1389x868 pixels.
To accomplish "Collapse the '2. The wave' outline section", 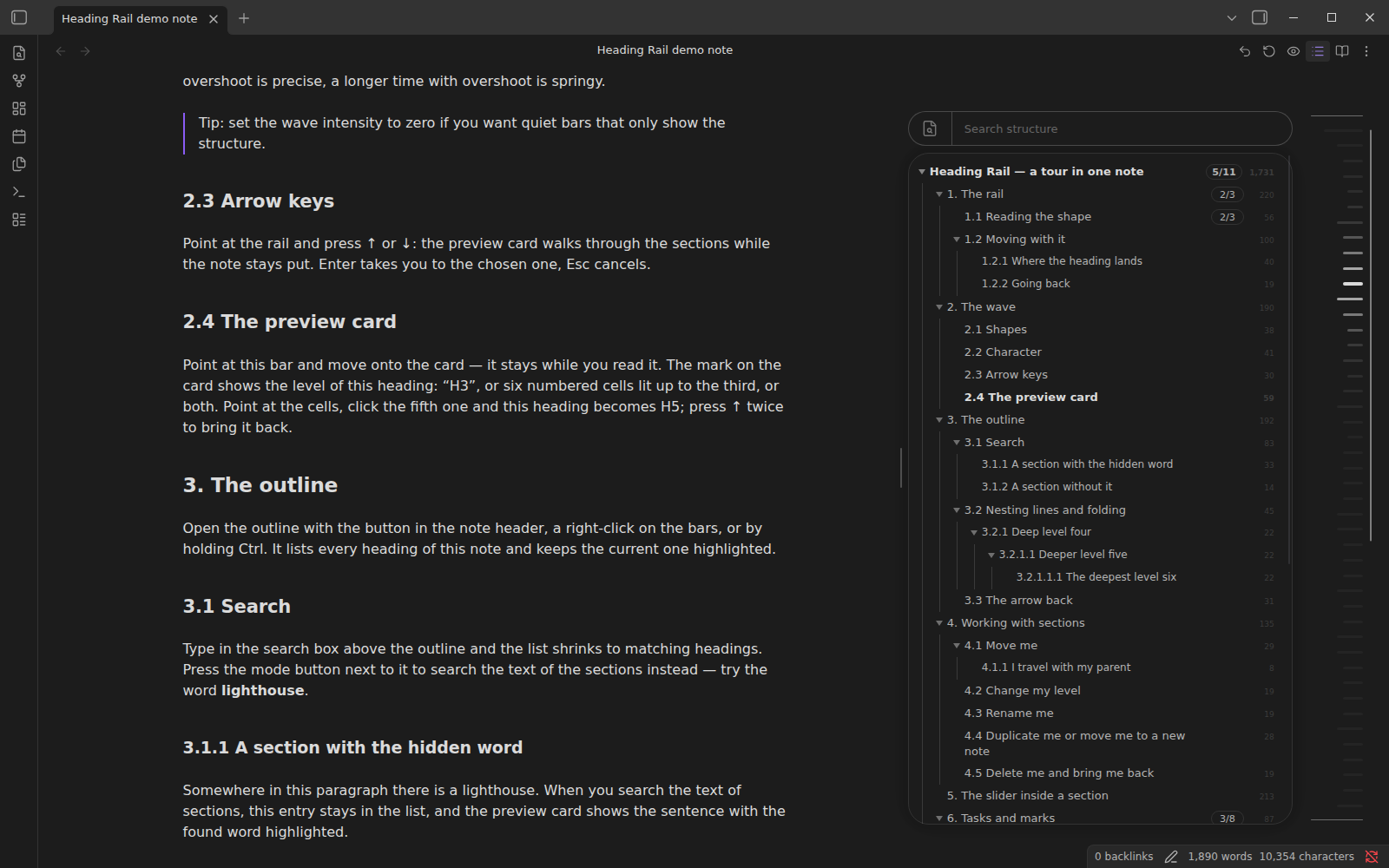I will pos(939,307).
